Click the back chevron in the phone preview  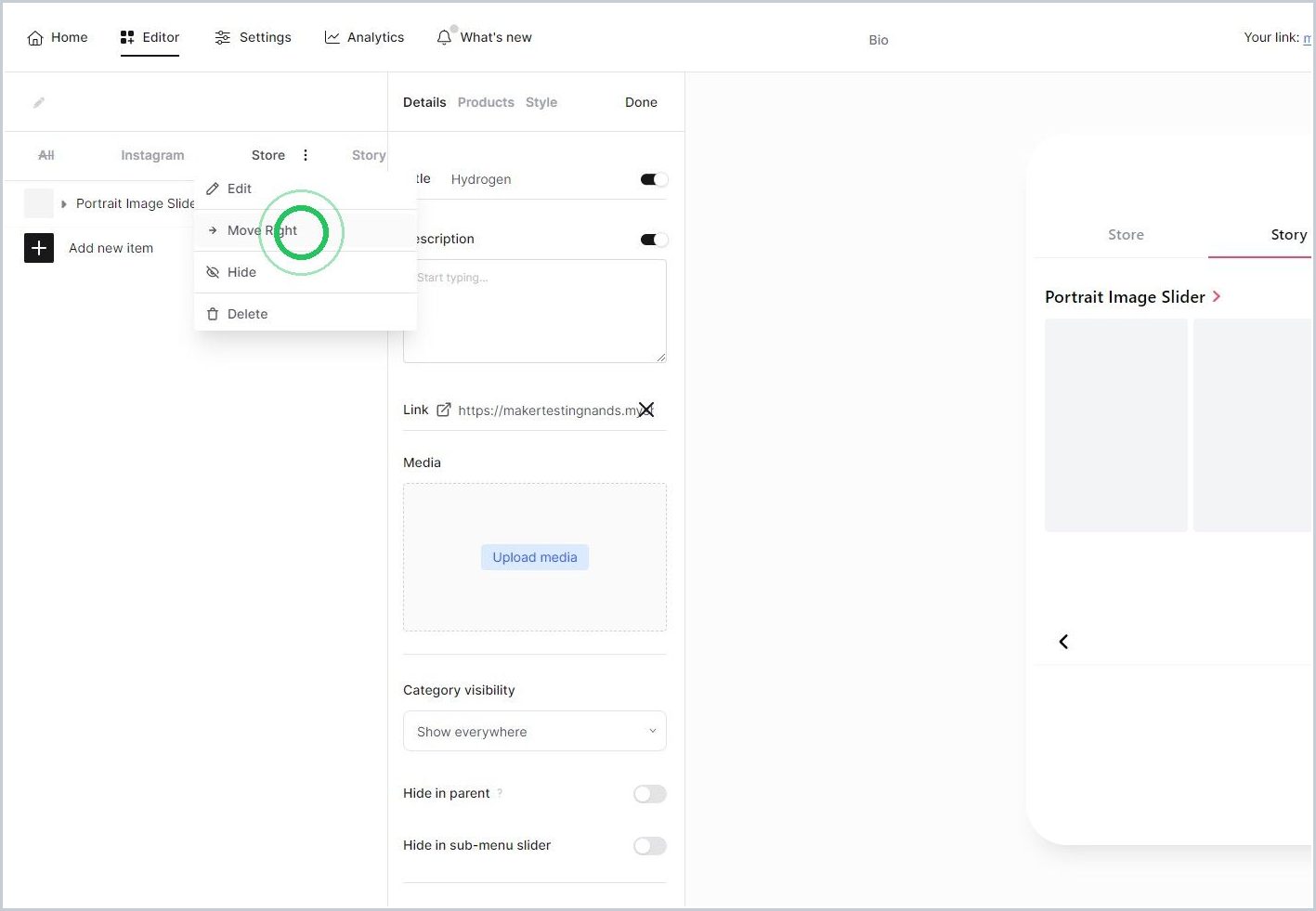point(1063,642)
